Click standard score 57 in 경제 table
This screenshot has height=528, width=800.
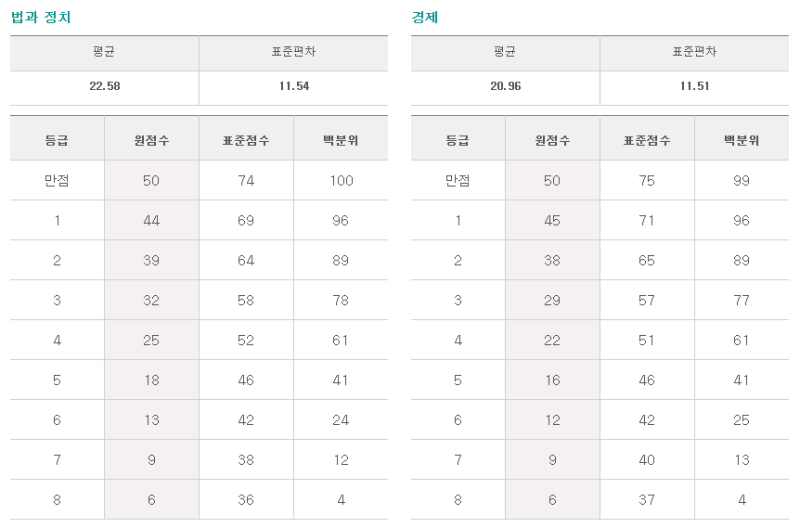coord(646,300)
